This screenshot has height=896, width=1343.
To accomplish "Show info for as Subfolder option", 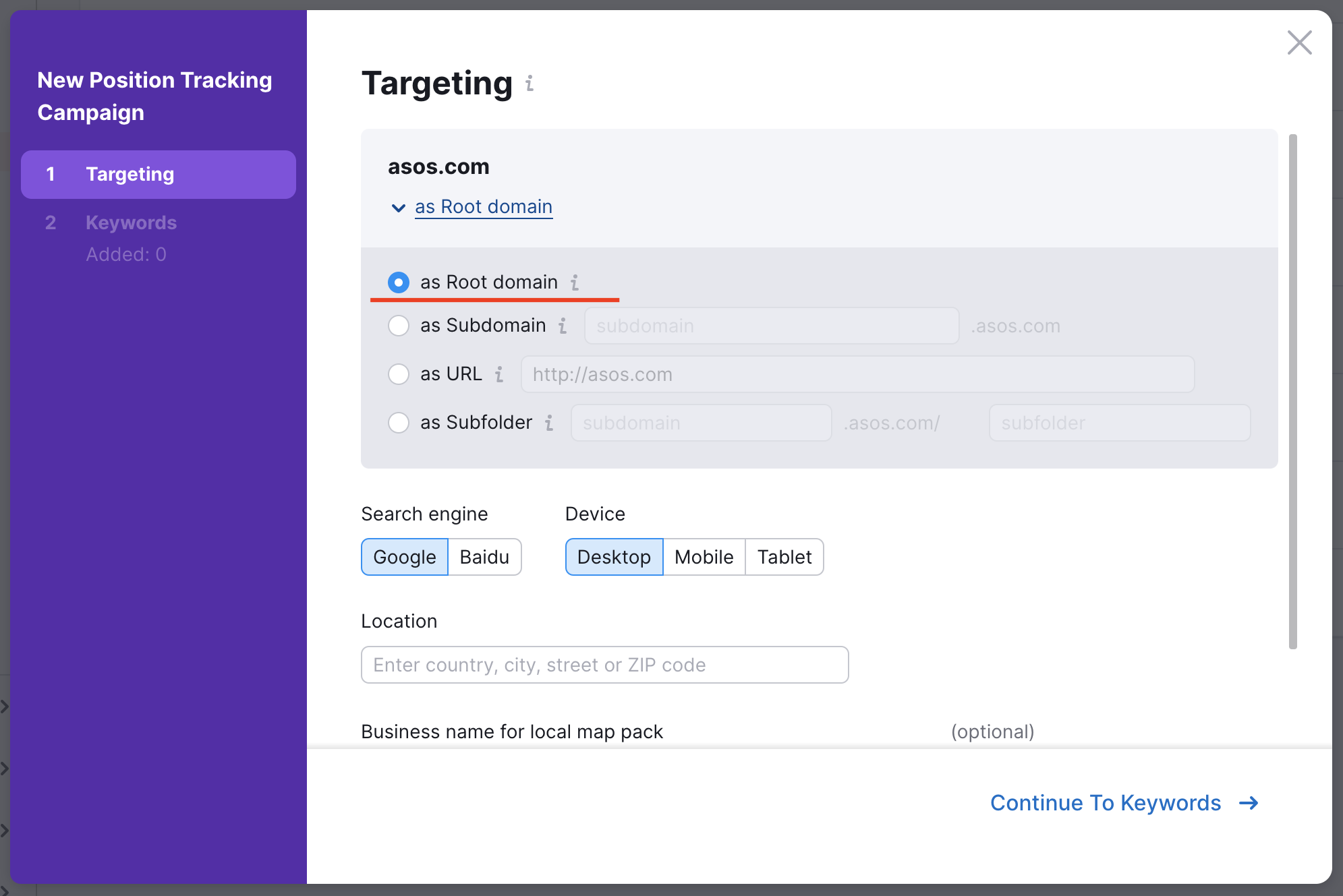I will 549,423.
